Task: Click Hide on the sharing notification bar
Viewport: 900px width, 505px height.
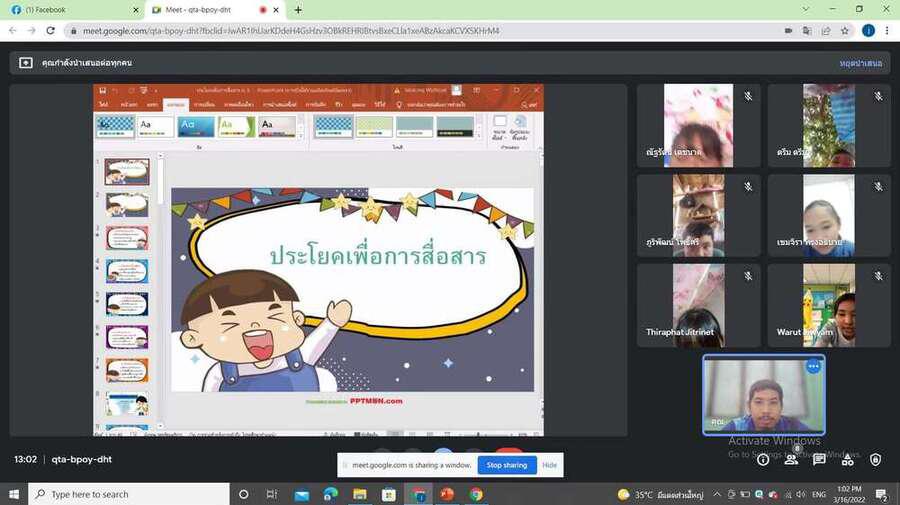Action: [x=549, y=465]
